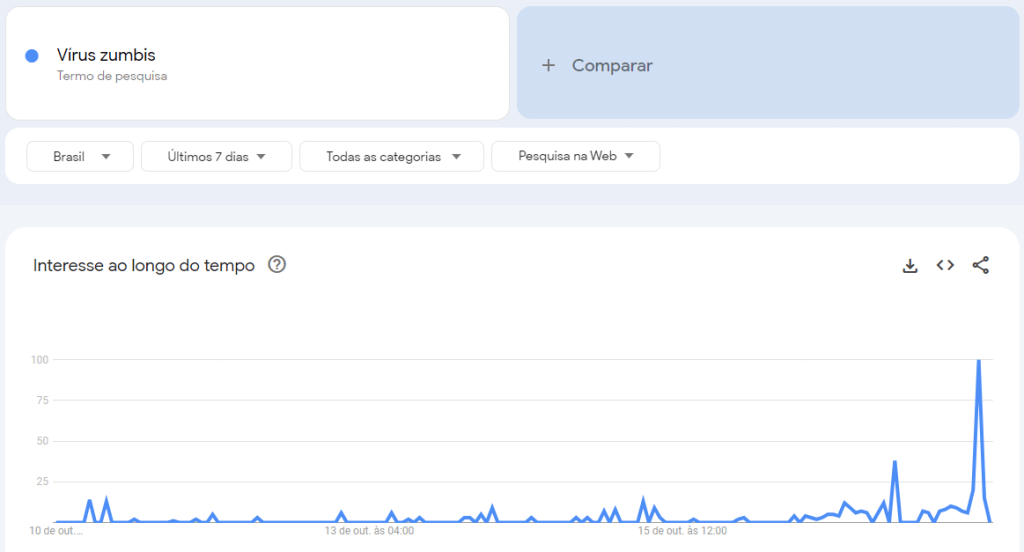Click the dropdown arrow next to Brasil
This screenshot has width=1024, height=552.
(x=105, y=156)
